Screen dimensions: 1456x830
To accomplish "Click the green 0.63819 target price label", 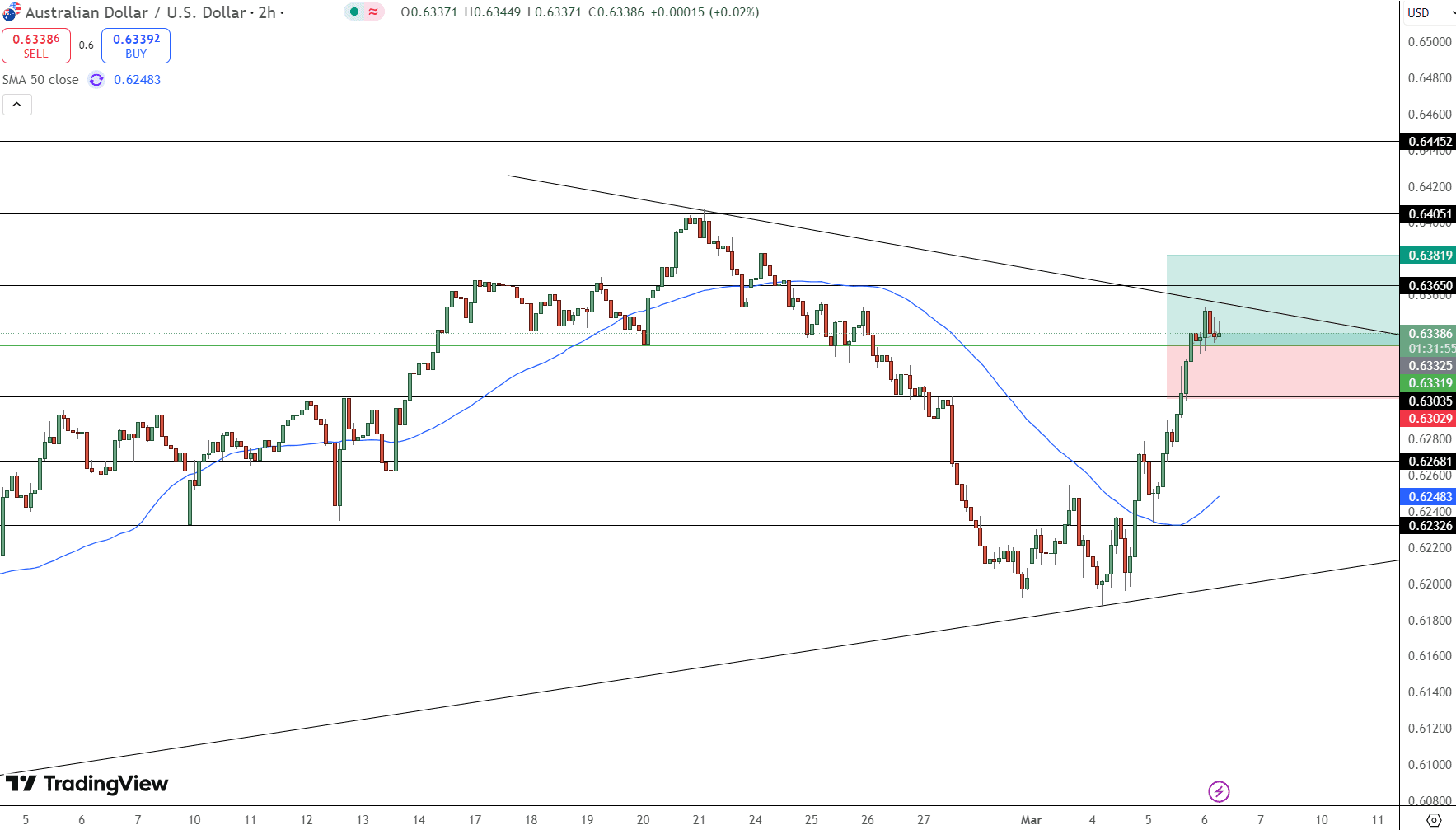I will (1430, 256).
